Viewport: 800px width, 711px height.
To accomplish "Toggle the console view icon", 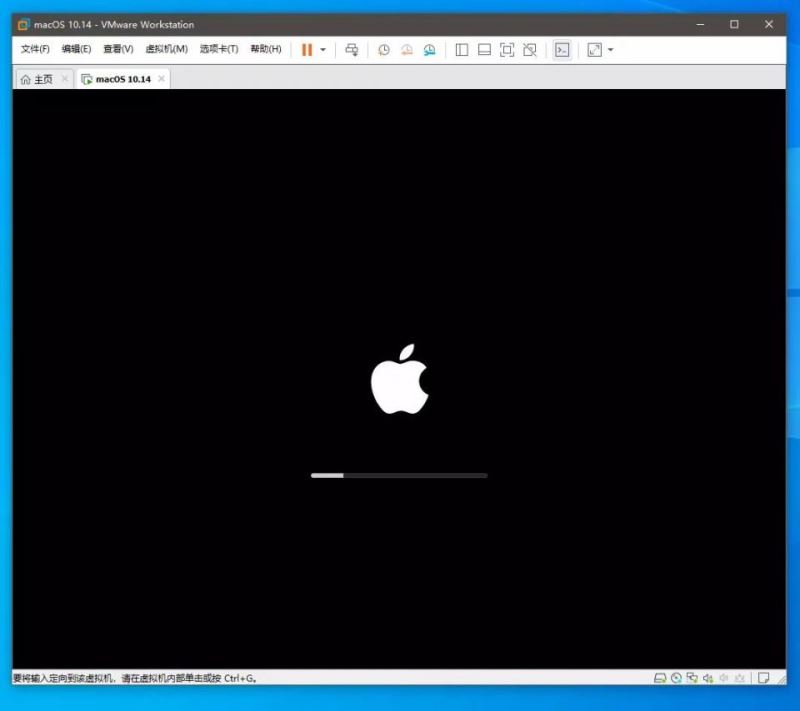I will coord(562,49).
